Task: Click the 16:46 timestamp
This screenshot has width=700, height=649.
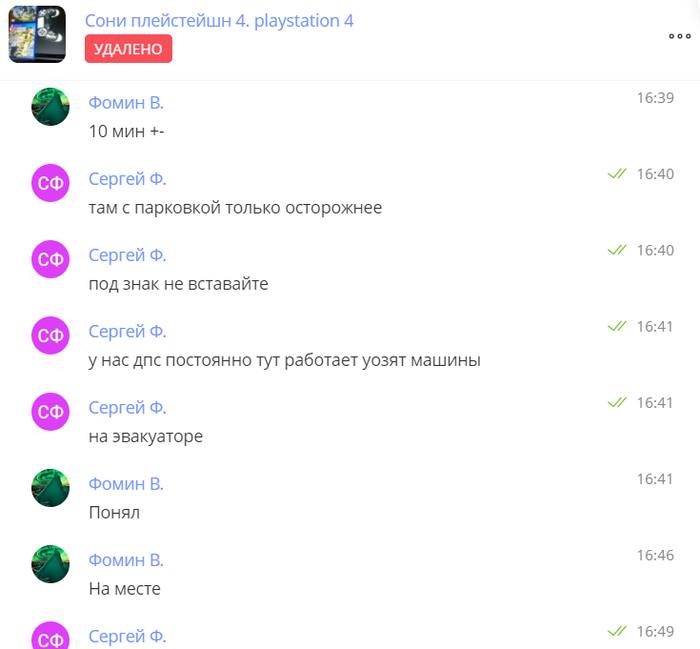Action: tap(655, 555)
